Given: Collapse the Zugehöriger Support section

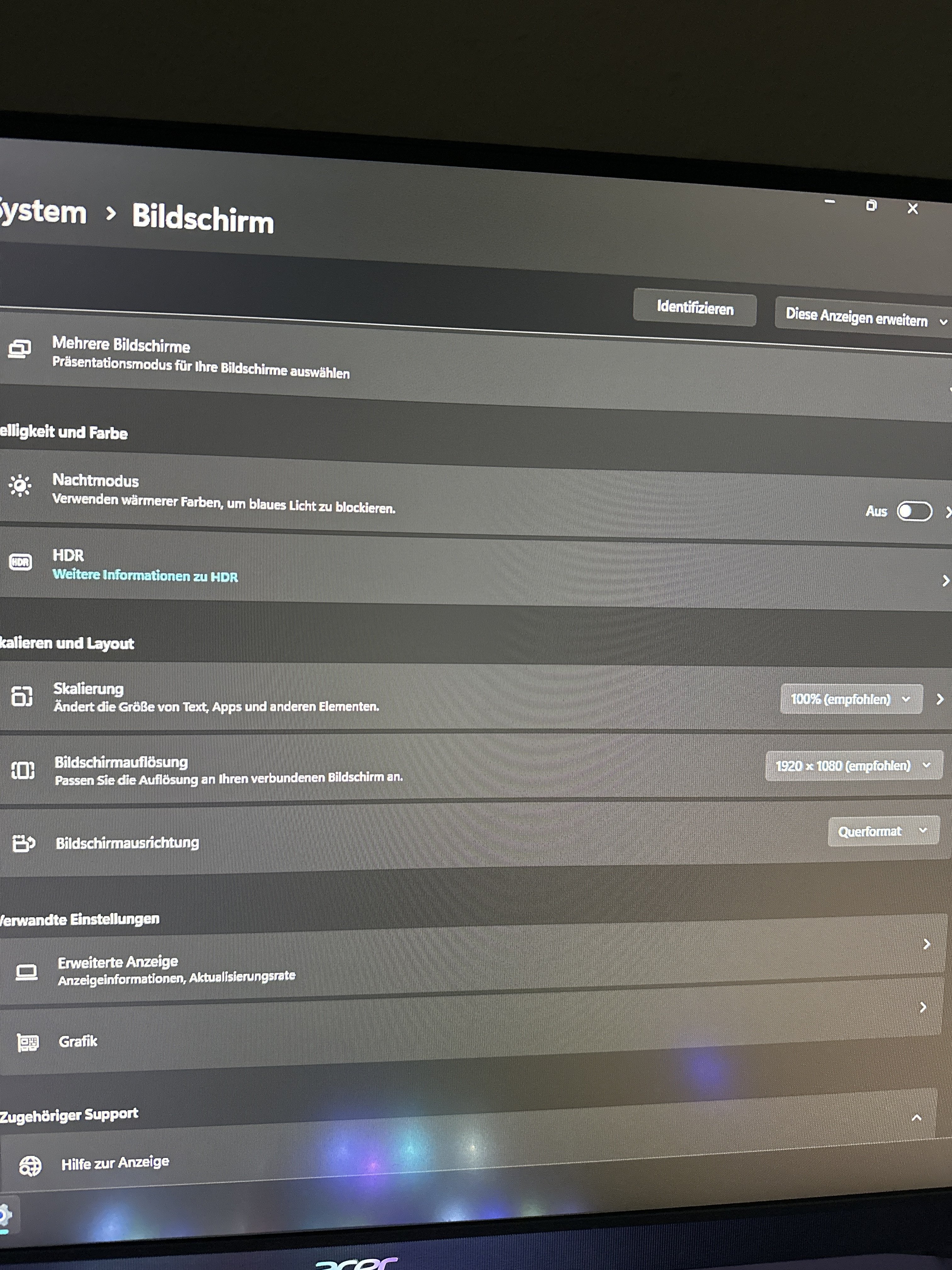Looking at the screenshot, I should [x=916, y=1117].
